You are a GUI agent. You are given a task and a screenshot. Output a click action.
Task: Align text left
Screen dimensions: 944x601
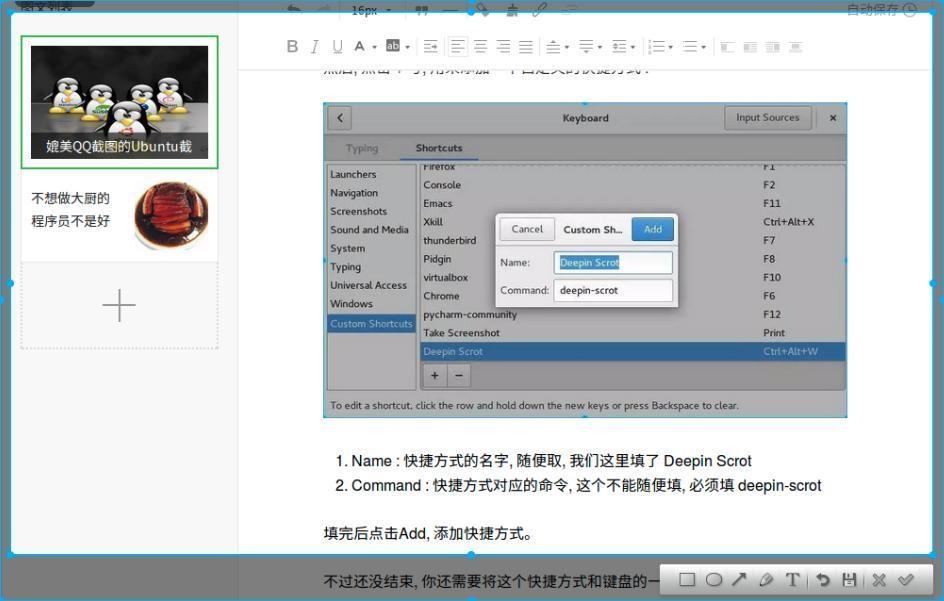(x=458, y=46)
